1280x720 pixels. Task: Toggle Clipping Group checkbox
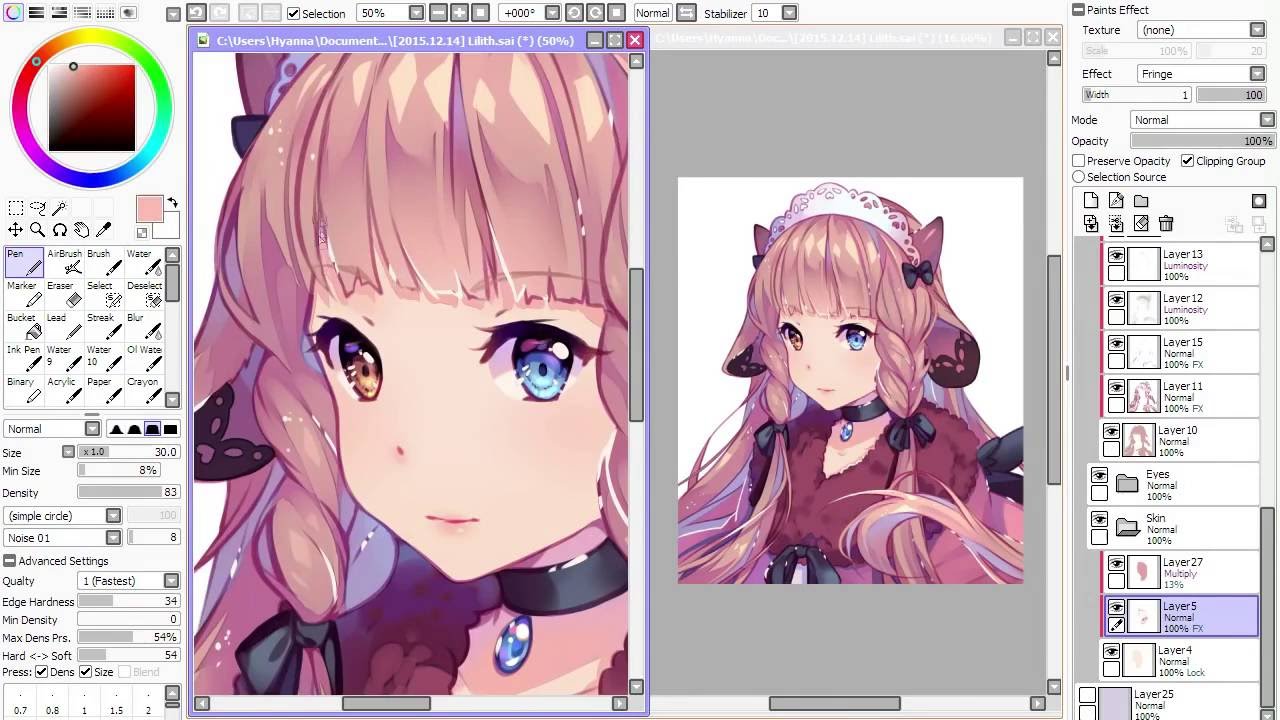[x=1187, y=160]
